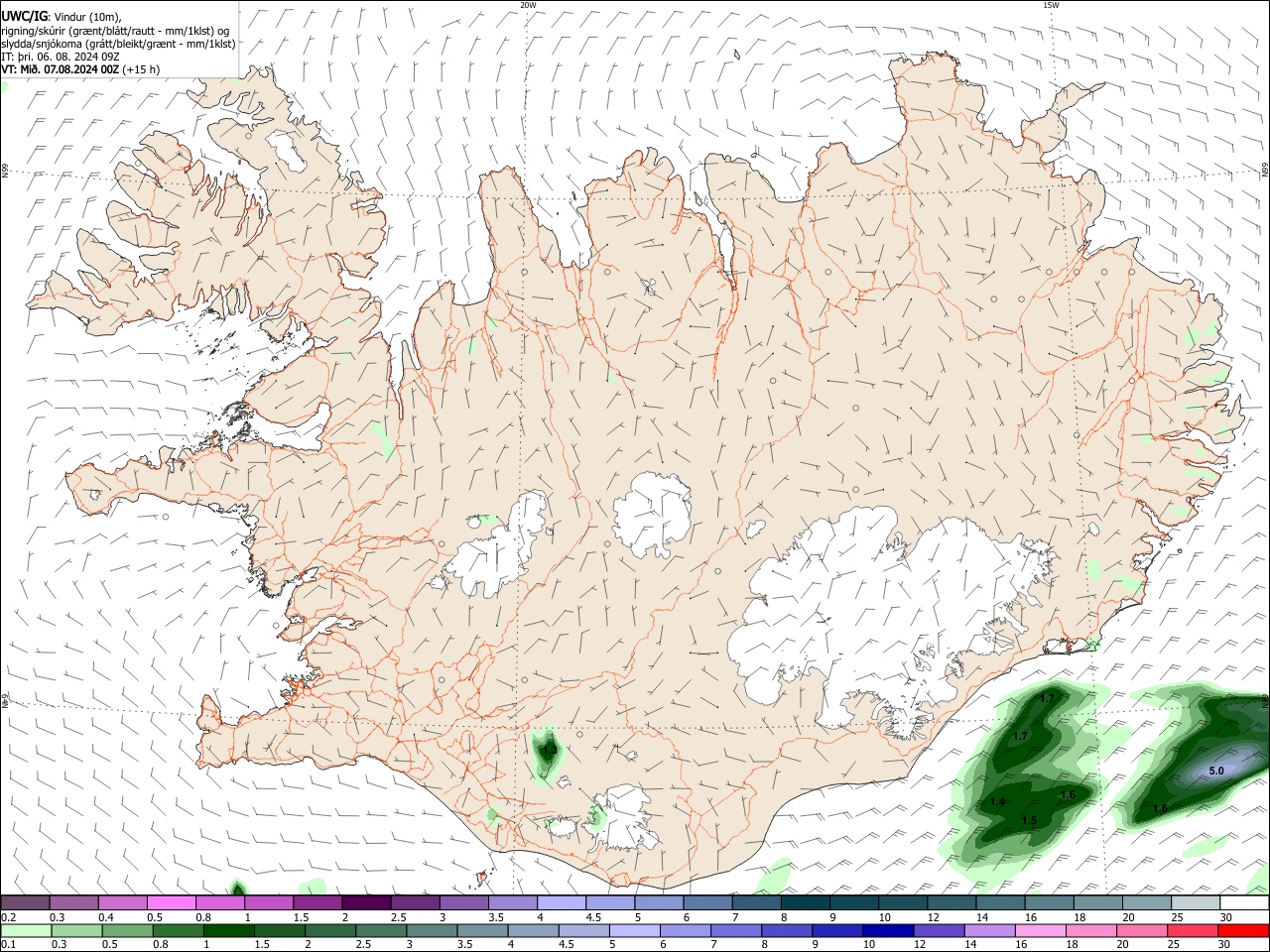Click the rose-red swatch above lower-row 25

pos(1193,931)
